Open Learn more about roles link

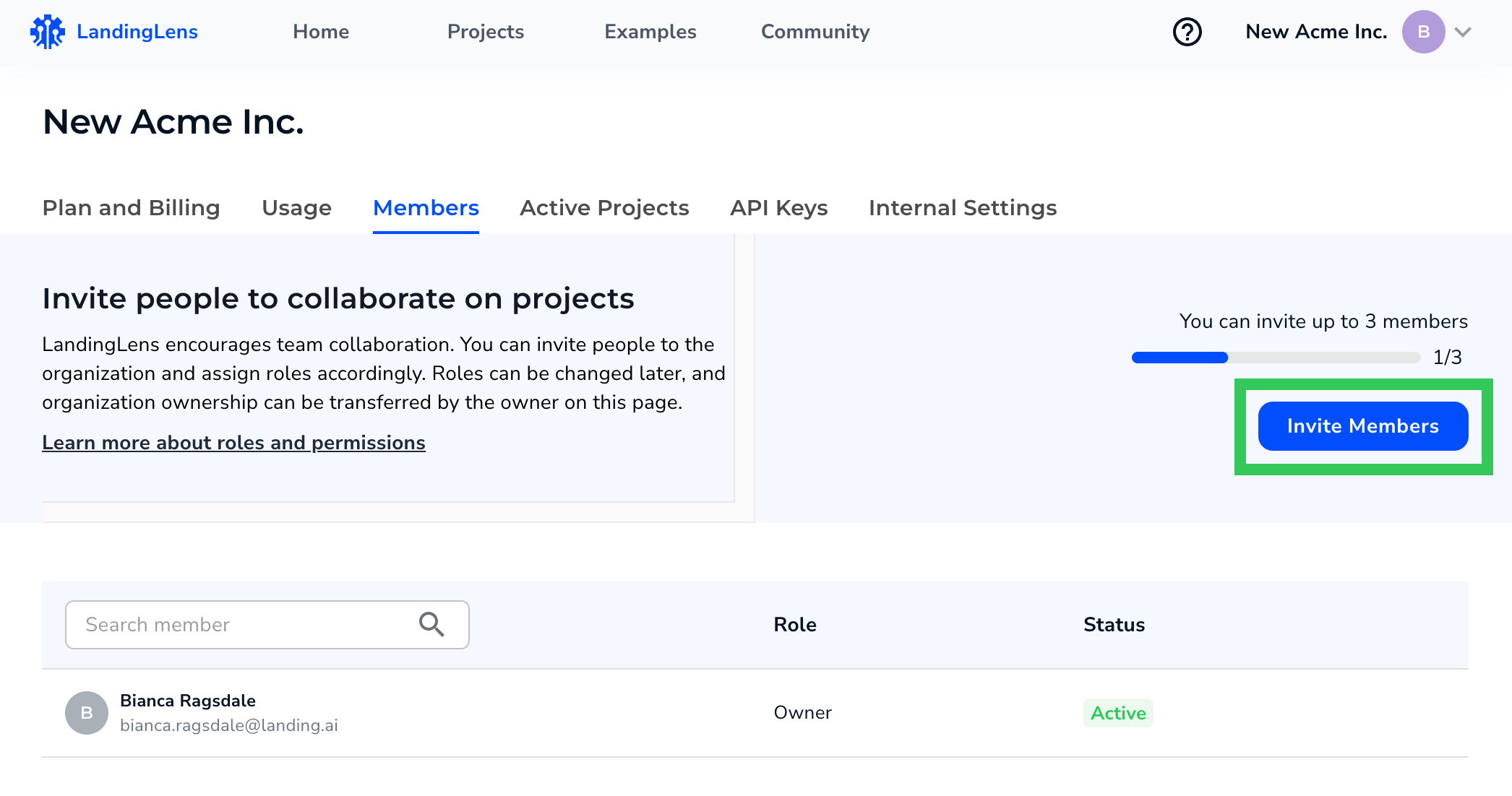(233, 443)
